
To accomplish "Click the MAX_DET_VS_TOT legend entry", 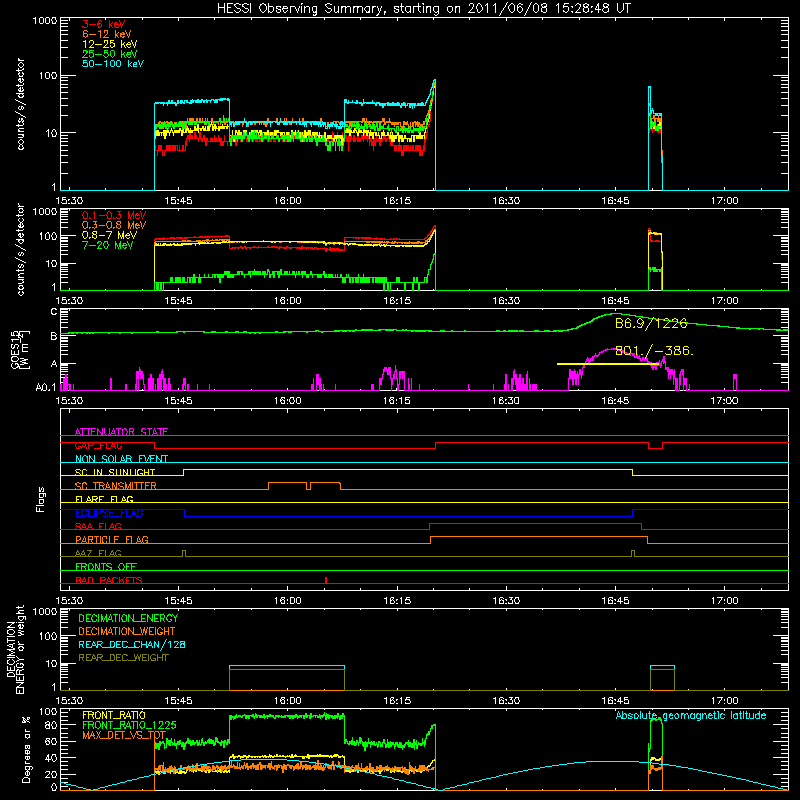I will (124, 735).
